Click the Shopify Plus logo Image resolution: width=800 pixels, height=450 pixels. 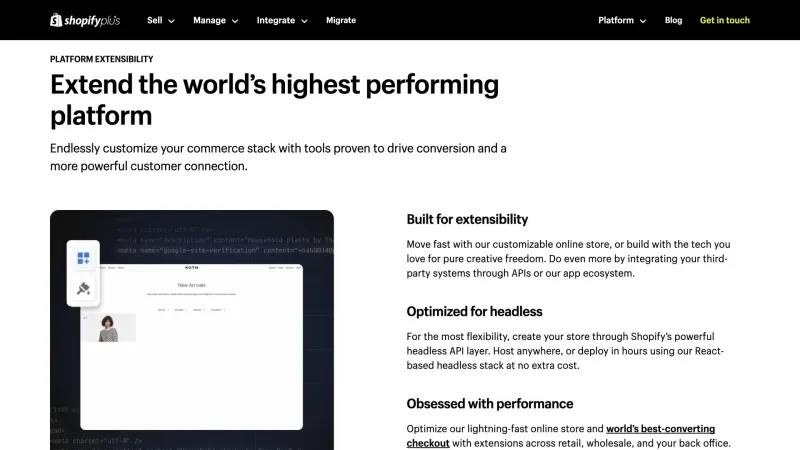[85, 20]
